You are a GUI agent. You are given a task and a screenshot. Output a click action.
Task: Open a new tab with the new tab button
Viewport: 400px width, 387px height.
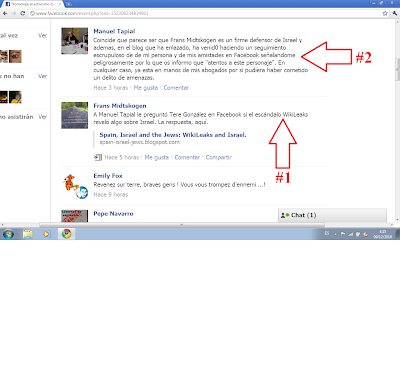click(x=68, y=4)
